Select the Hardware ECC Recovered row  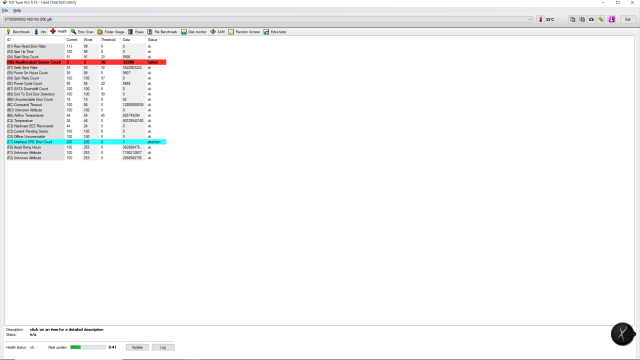86,126
